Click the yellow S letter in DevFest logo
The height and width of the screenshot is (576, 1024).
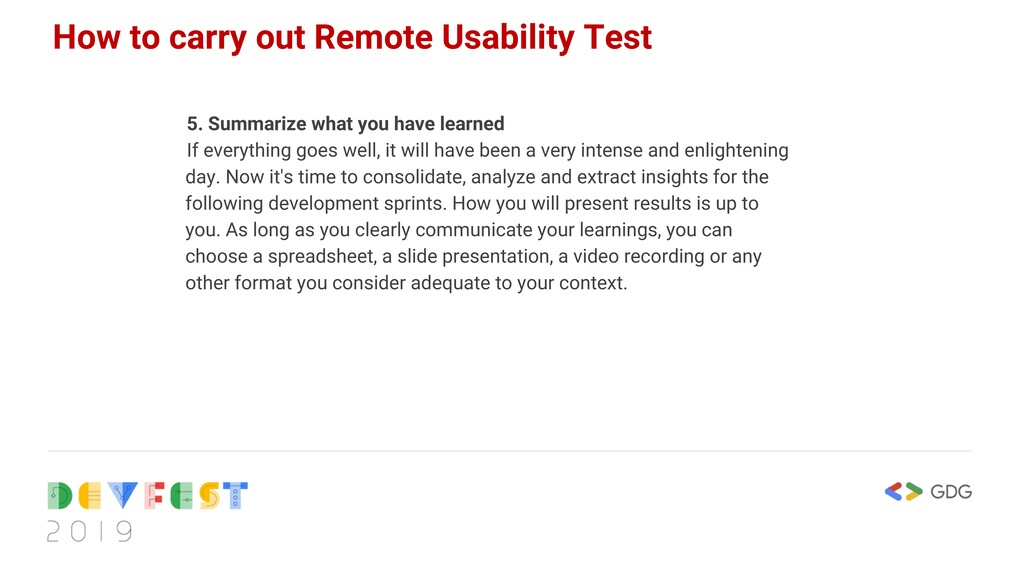(x=210, y=496)
